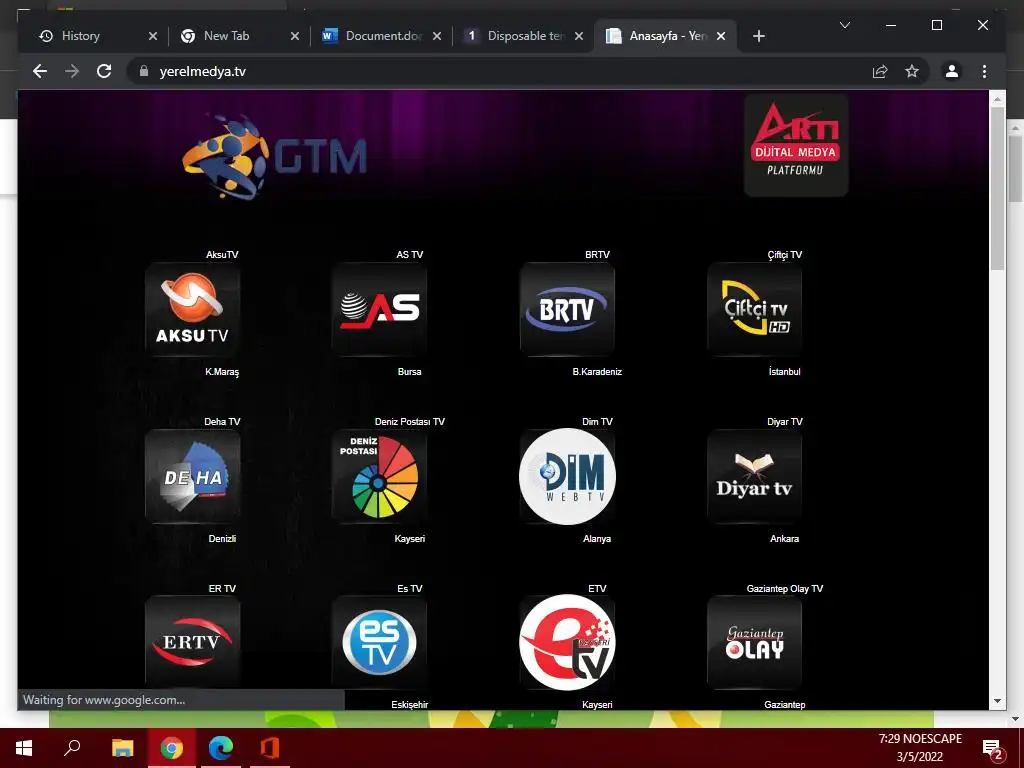Expand the tab search dropdown arrow
Image resolution: width=1024 pixels, height=768 pixels.
[x=844, y=25]
